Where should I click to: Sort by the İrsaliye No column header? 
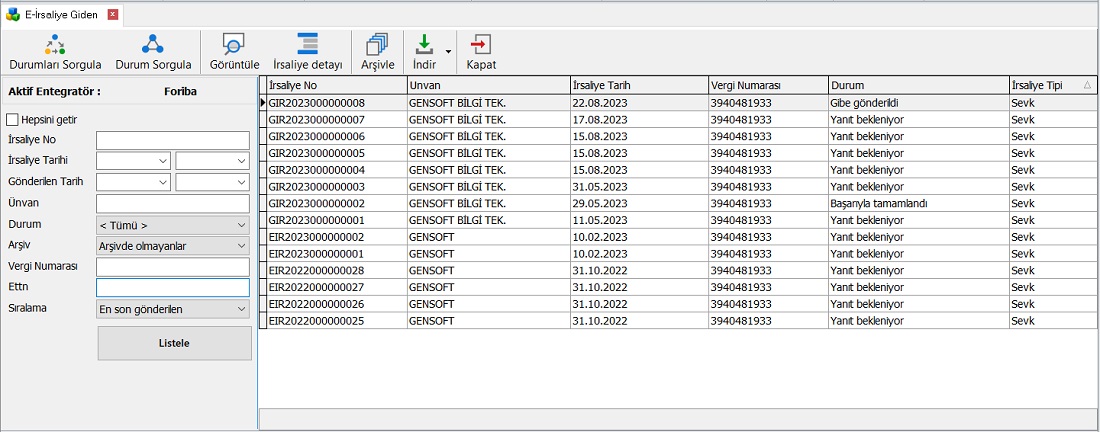(337, 85)
